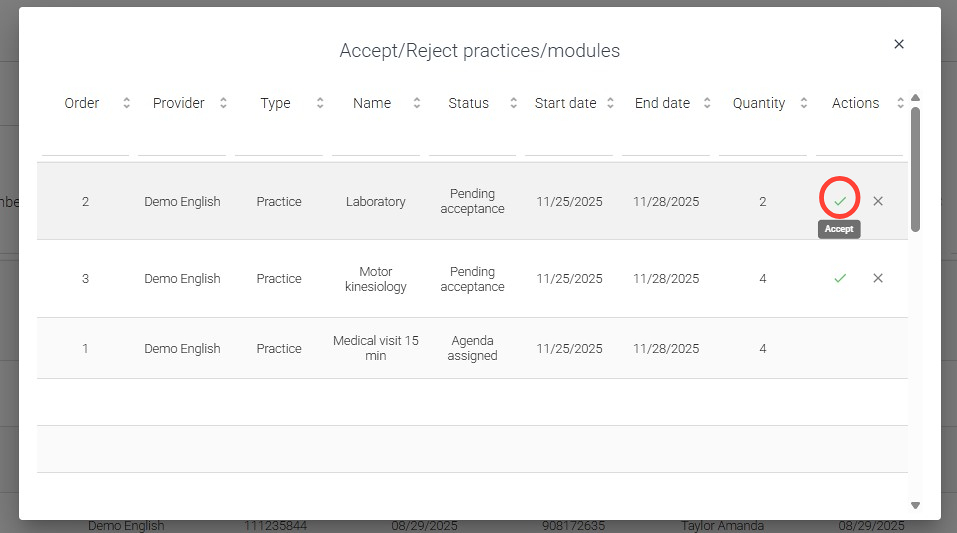
Task: Sort table by Order column arrows
Action: [126, 103]
